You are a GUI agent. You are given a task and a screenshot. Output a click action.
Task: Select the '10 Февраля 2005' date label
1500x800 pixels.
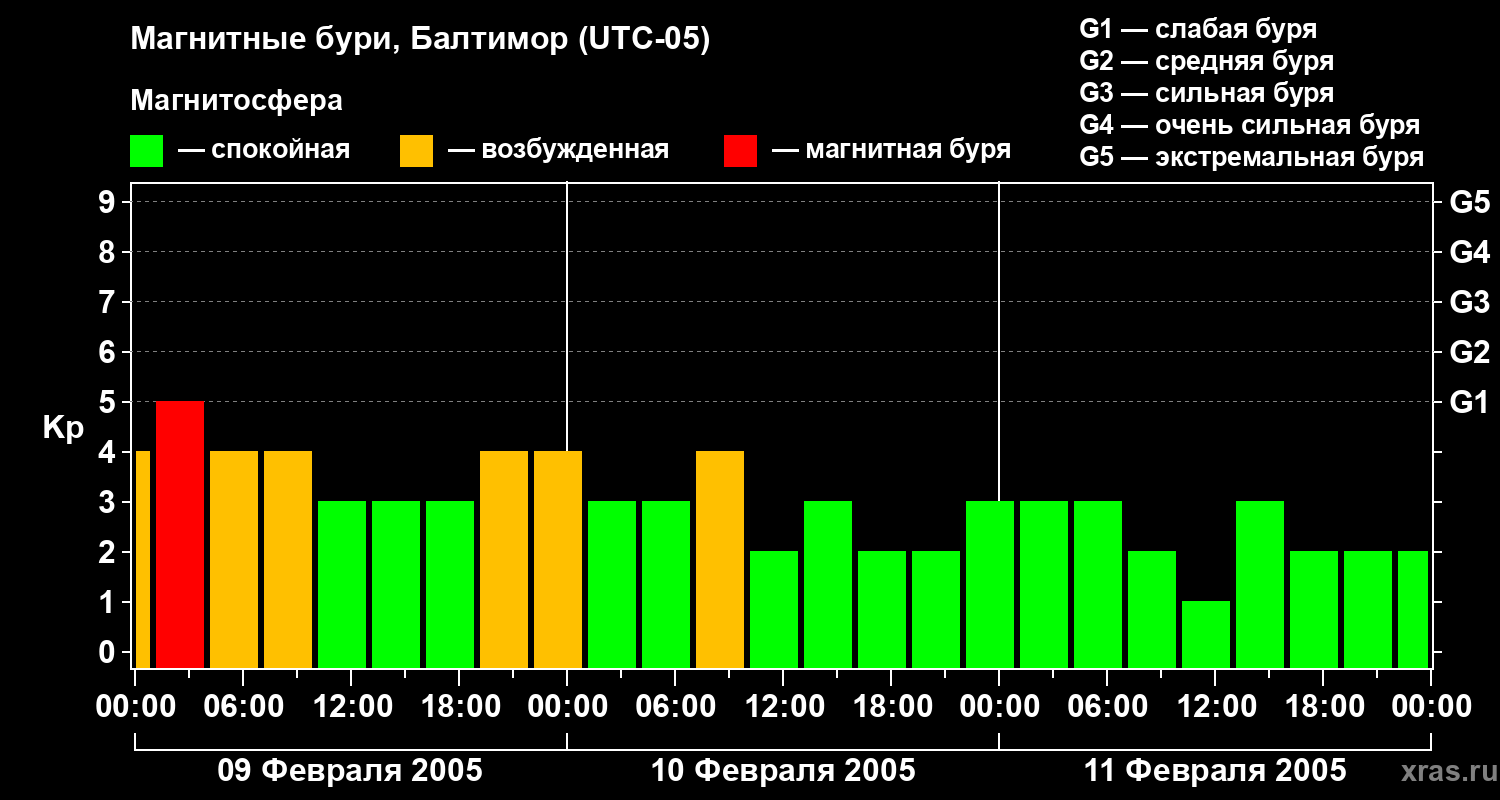point(783,771)
